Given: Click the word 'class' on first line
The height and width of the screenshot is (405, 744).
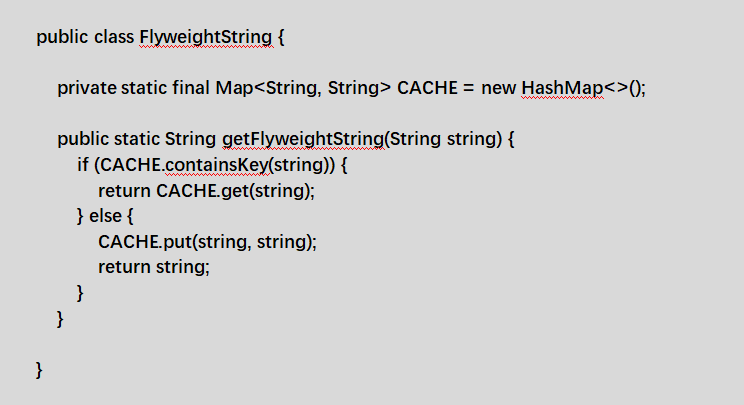Looking at the screenshot, I should pos(114,37).
